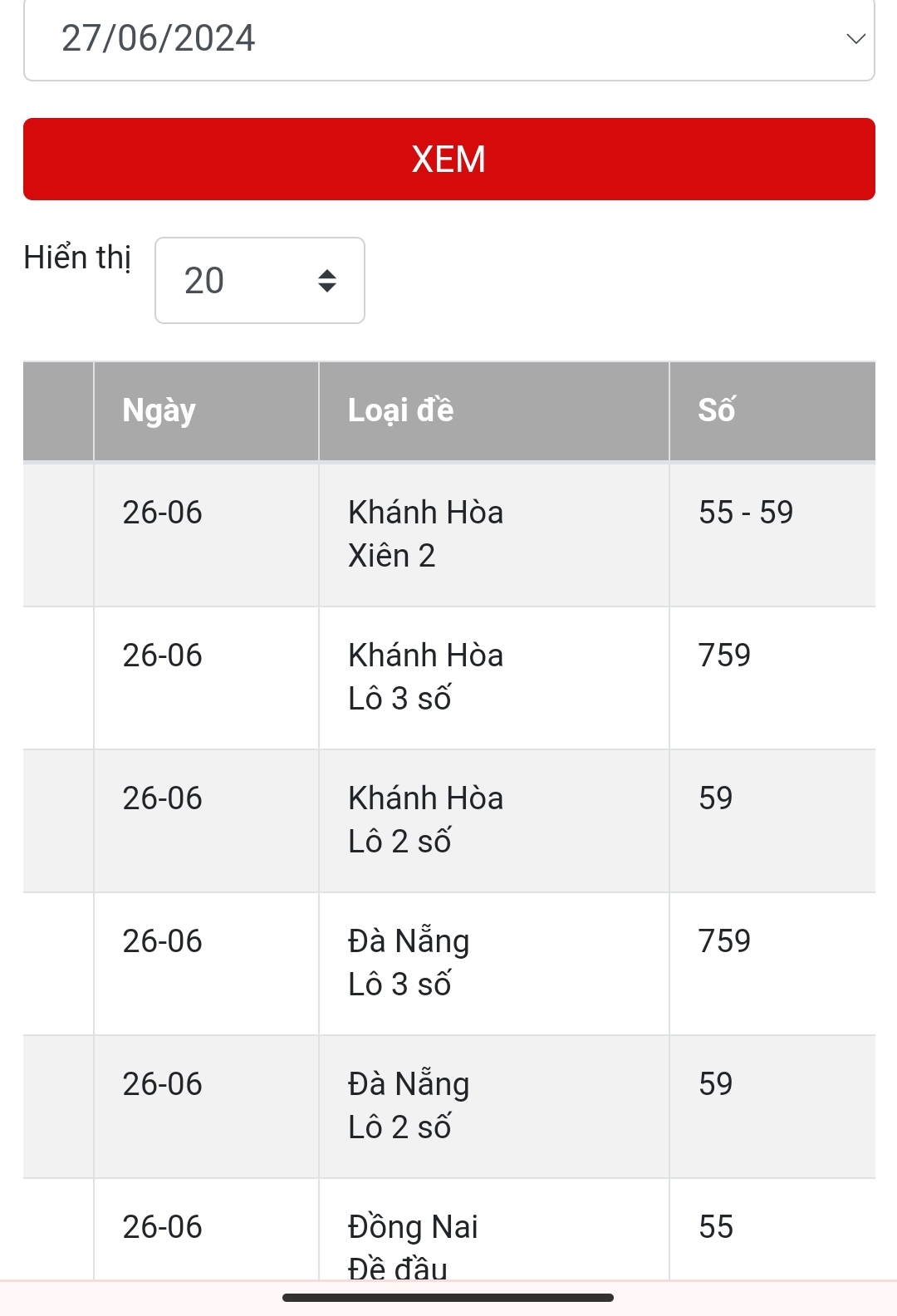This screenshot has height=1316, width=897.
Task: Open the Hiển thị 20 rows selector
Action: click(x=259, y=281)
